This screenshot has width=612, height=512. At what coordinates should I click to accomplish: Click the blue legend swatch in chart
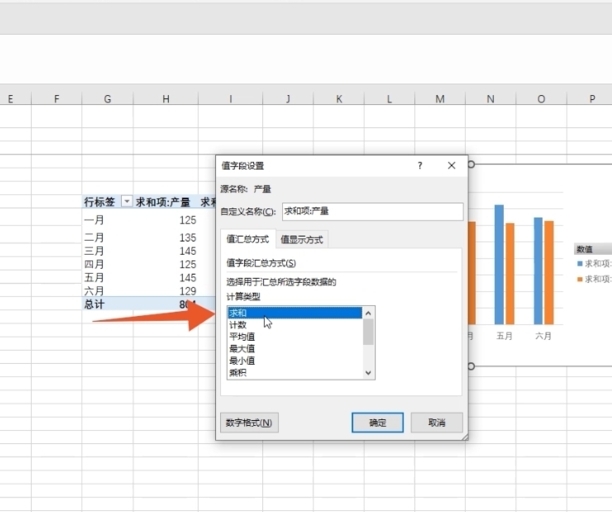580,263
